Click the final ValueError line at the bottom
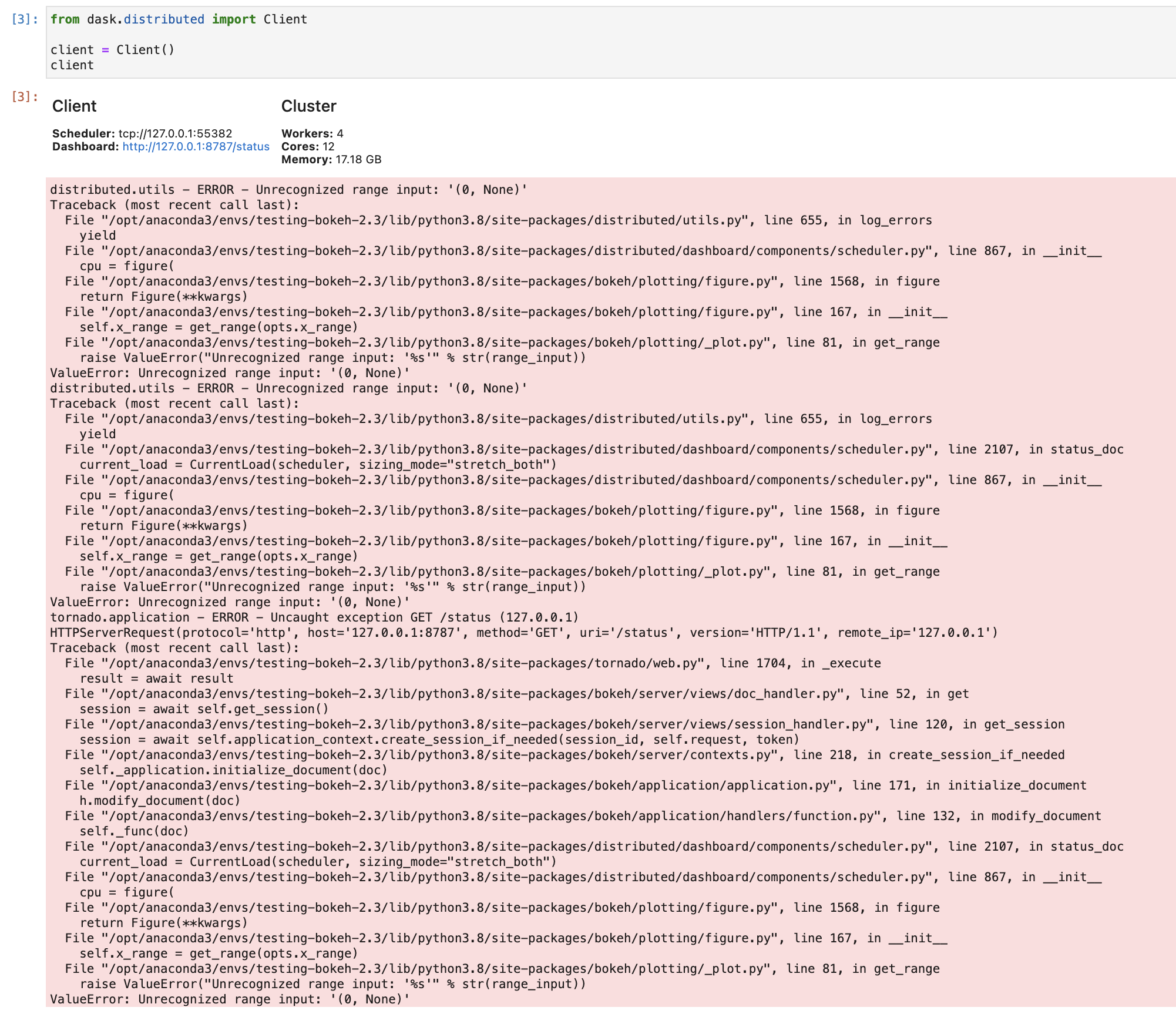This screenshot has width=1176, height=1014. [x=228, y=999]
